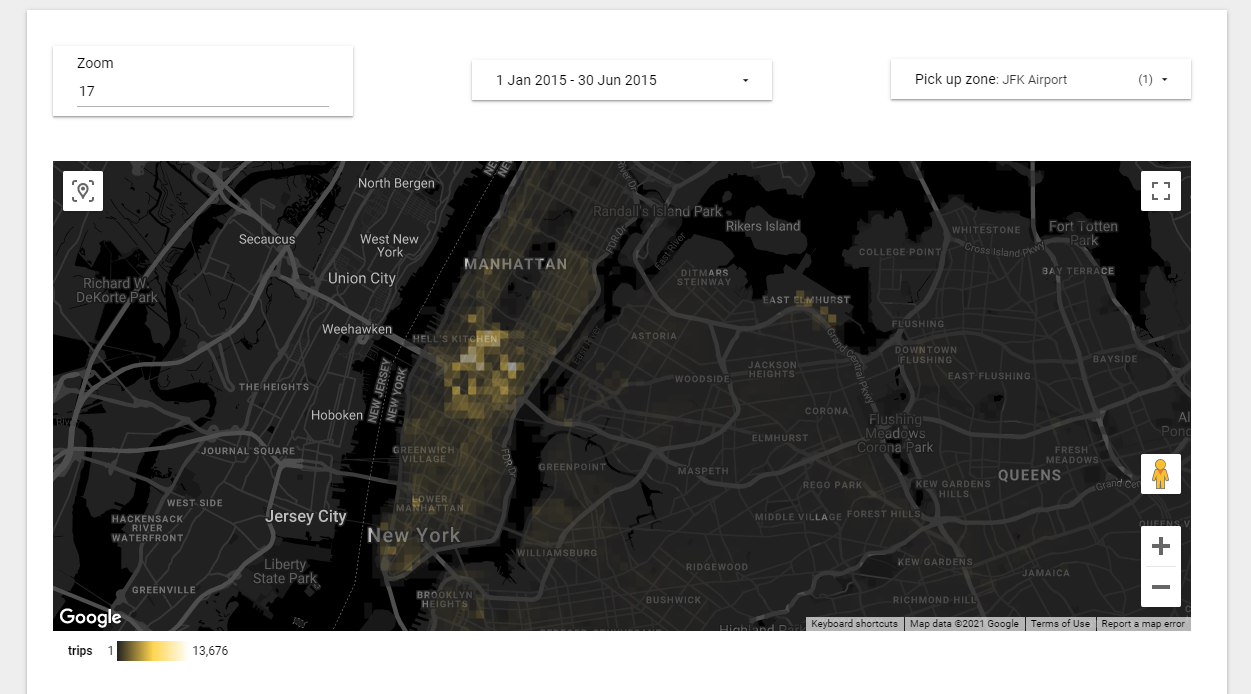The width and height of the screenshot is (1251, 694).
Task: Open the Pick up zone dropdown
Action: [x=1041, y=79]
